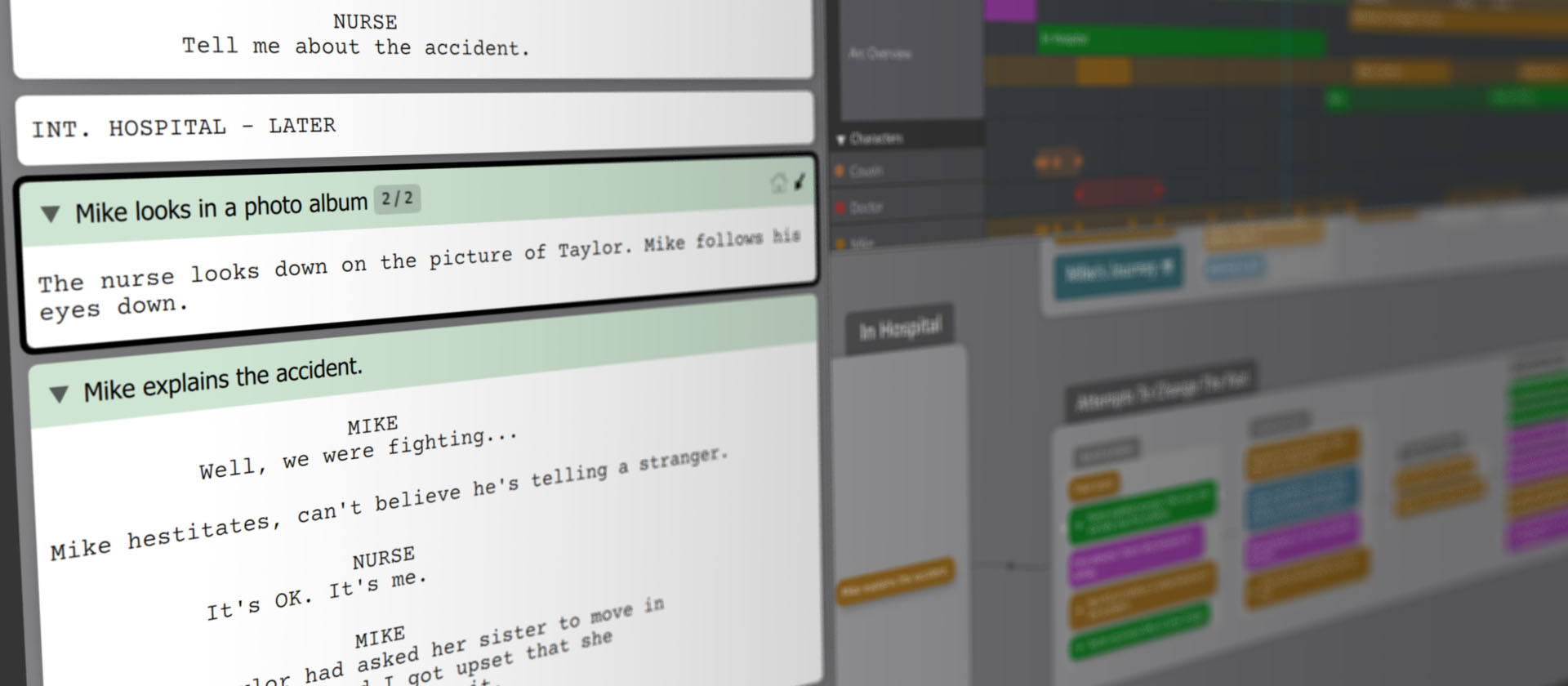Collapse the Characters section in timeline
The height and width of the screenshot is (686, 1568).
840,140
